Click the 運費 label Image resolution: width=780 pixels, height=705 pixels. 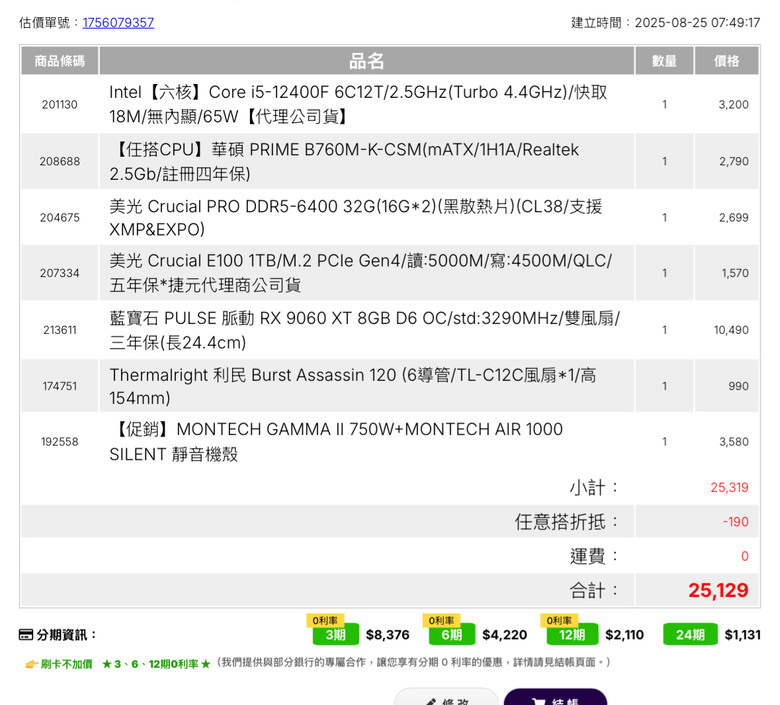594,556
